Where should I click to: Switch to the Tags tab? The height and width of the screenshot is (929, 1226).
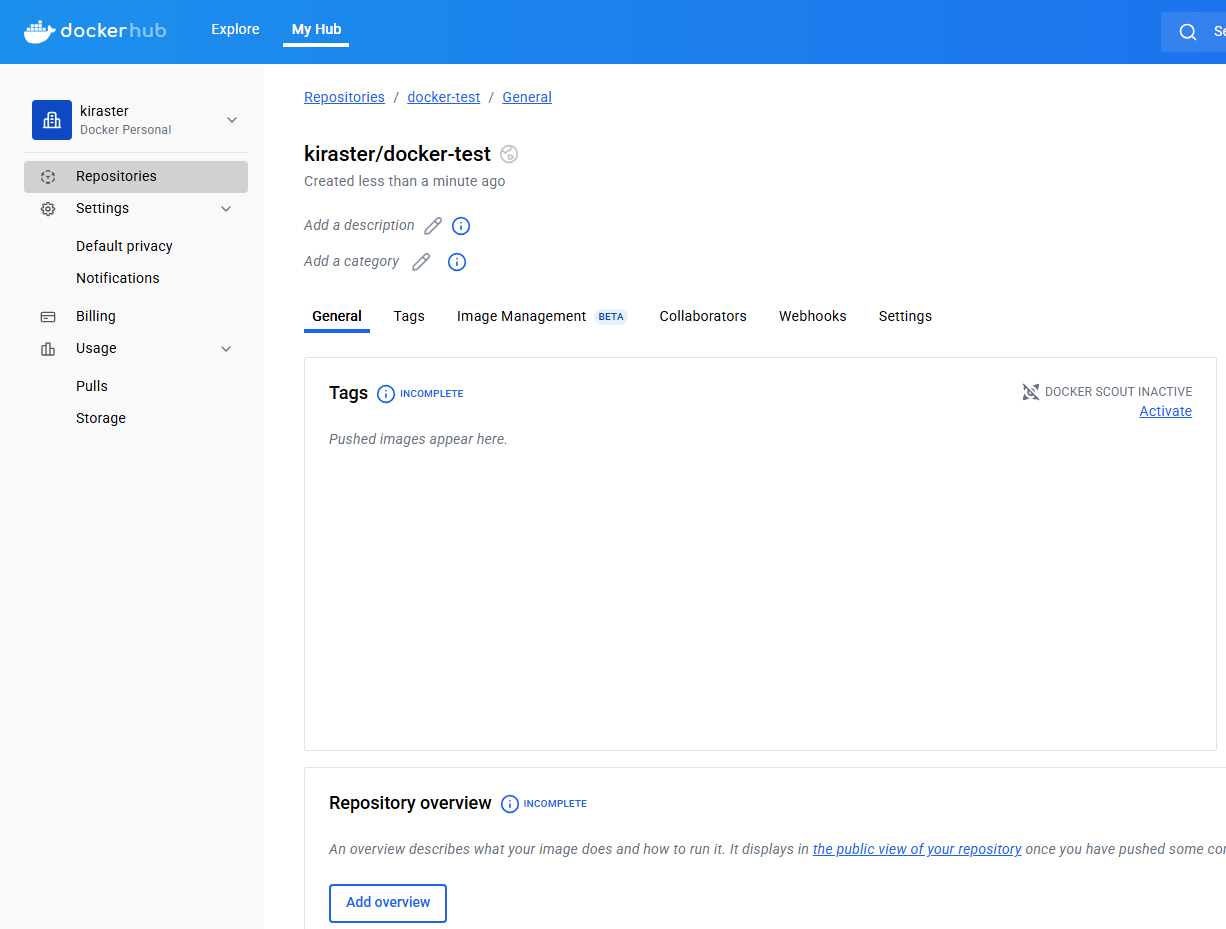click(x=409, y=316)
